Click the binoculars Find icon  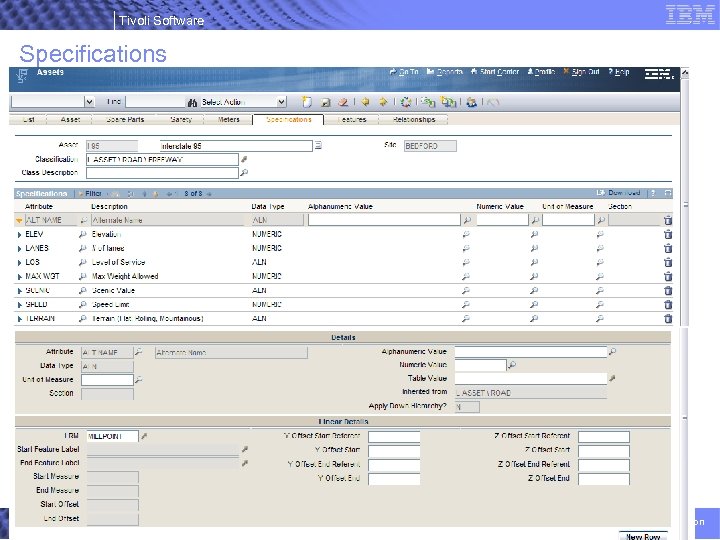coord(192,102)
